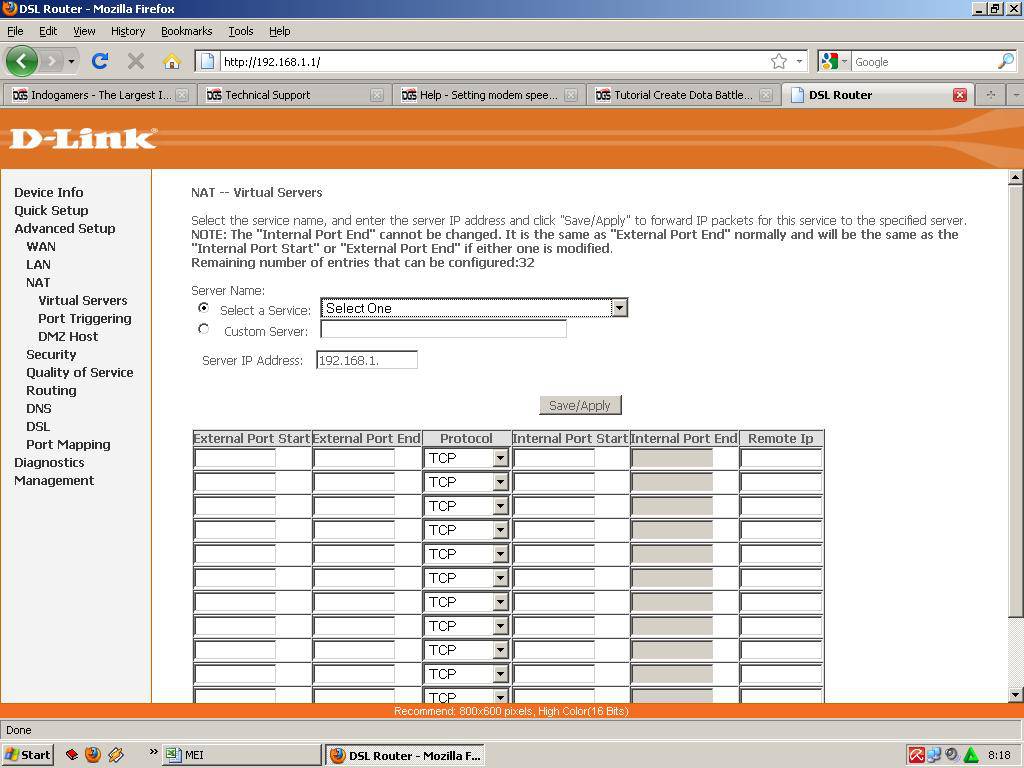Open the DMZ Host page
The height and width of the screenshot is (768, 1024).
pyautogui.click(x=68, y=336)
